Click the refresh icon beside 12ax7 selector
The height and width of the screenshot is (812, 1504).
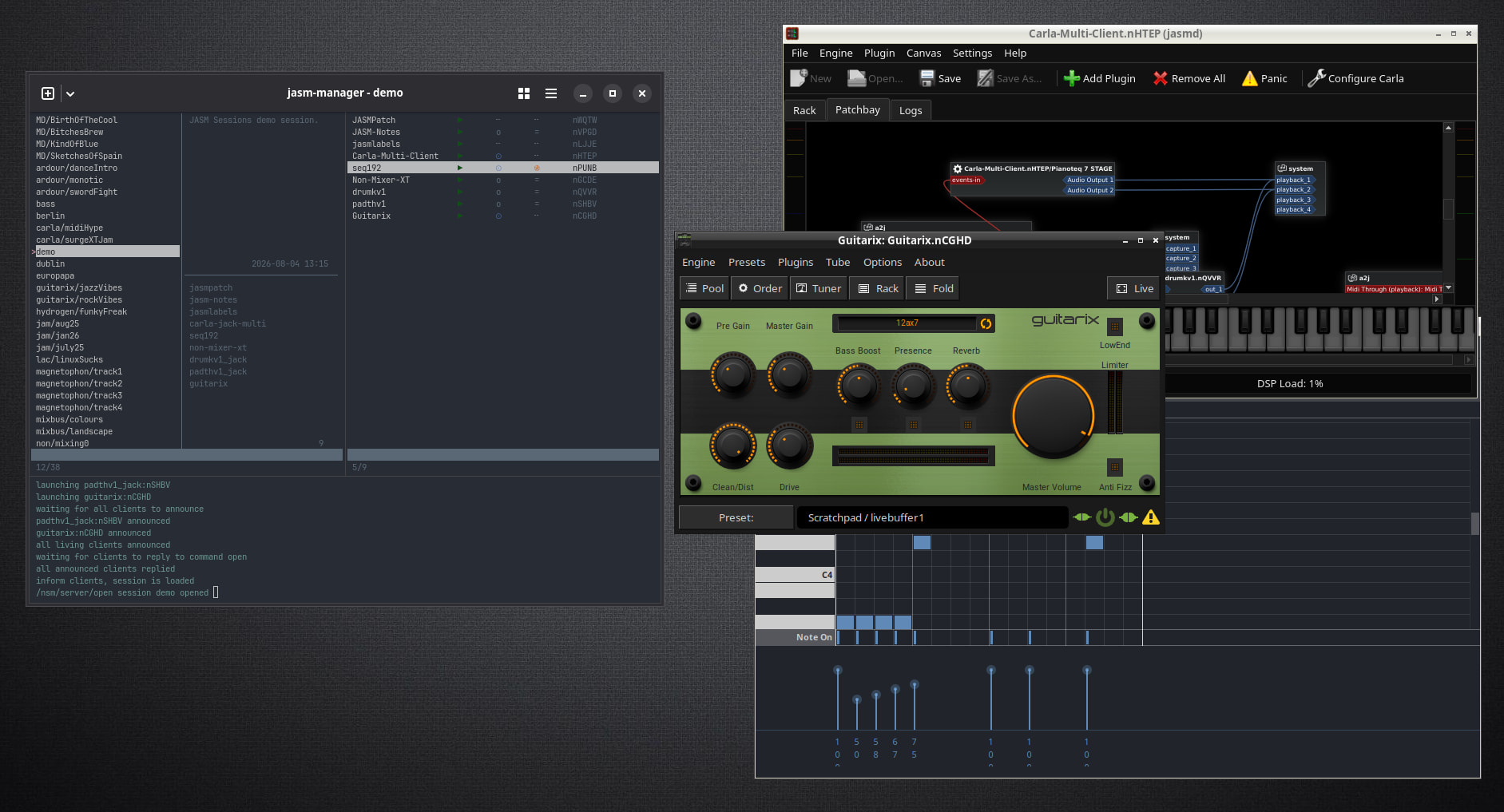[986, 323]
